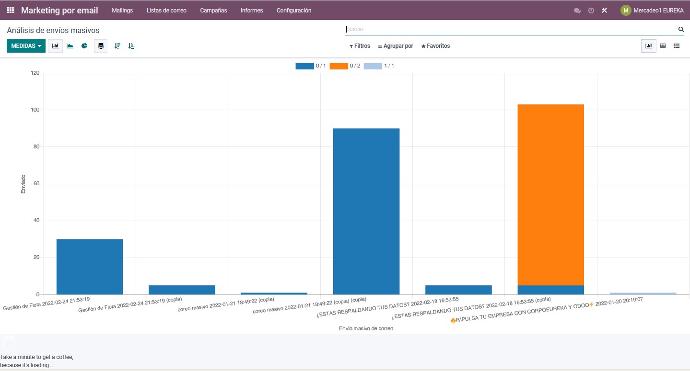
Task: Open the apps grid menu icon
Action: pyautogui.click(x=10, y=10)
